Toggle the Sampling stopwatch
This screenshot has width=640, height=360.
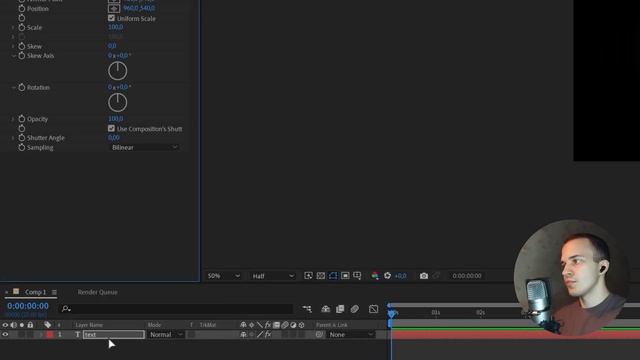tap(22, 147)
